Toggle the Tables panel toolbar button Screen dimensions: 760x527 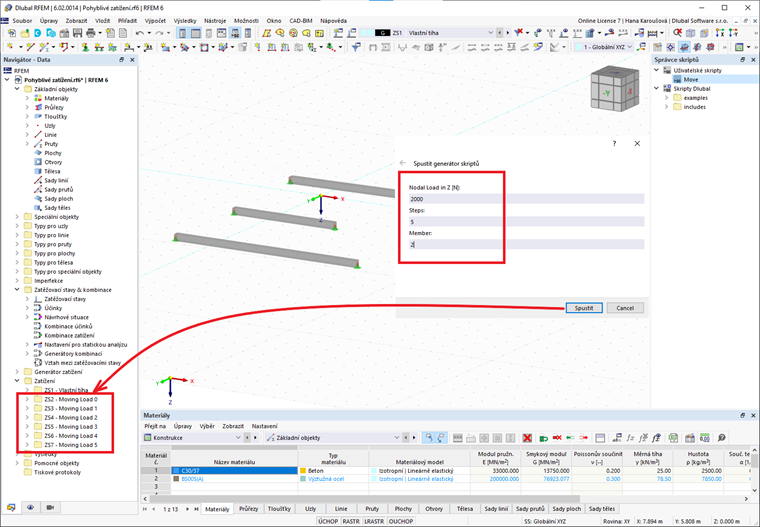pyautogui.click(x=195, y=33)
